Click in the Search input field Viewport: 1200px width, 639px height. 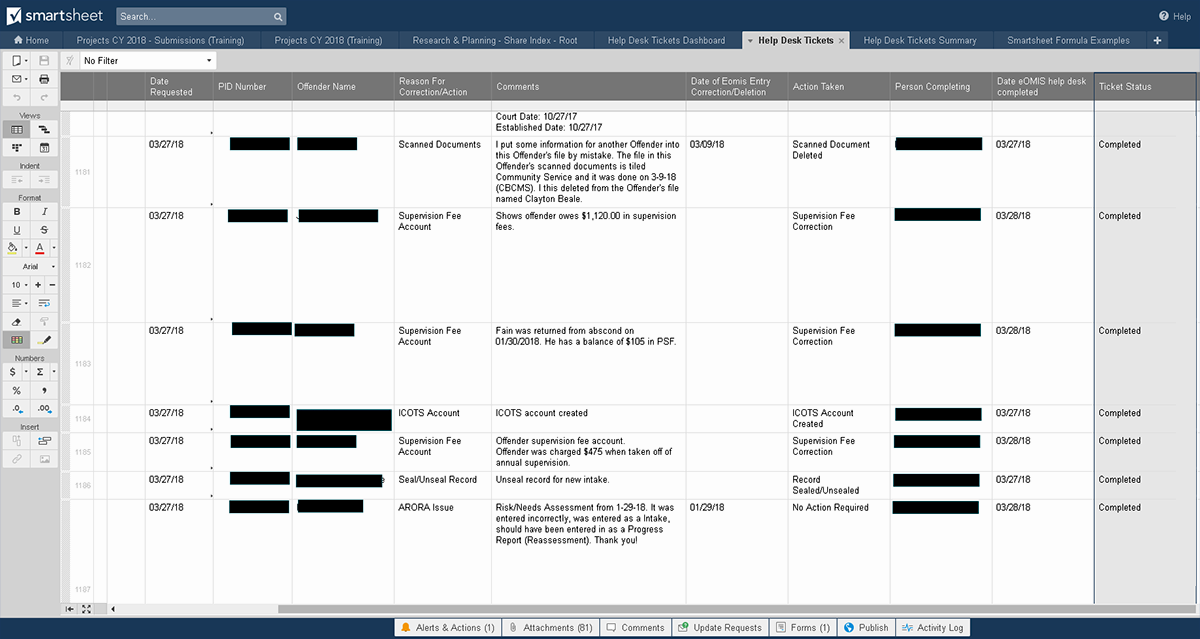tap(194, 17)
